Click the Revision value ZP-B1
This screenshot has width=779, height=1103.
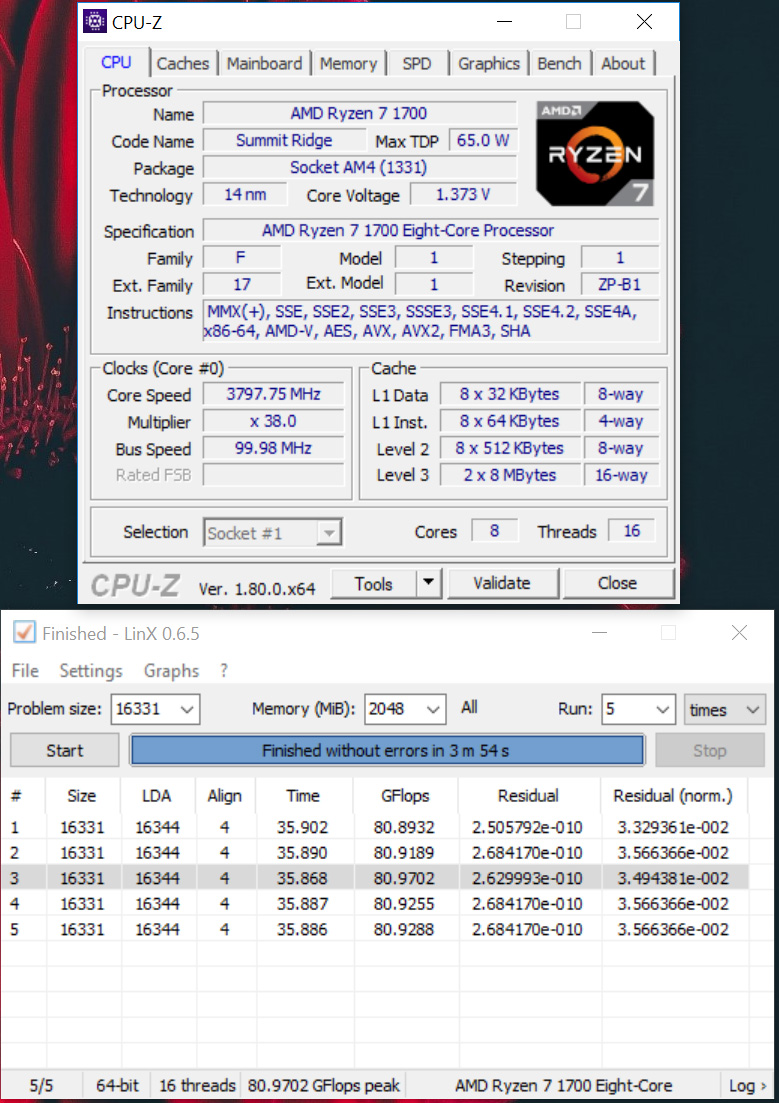click(620, 285)
